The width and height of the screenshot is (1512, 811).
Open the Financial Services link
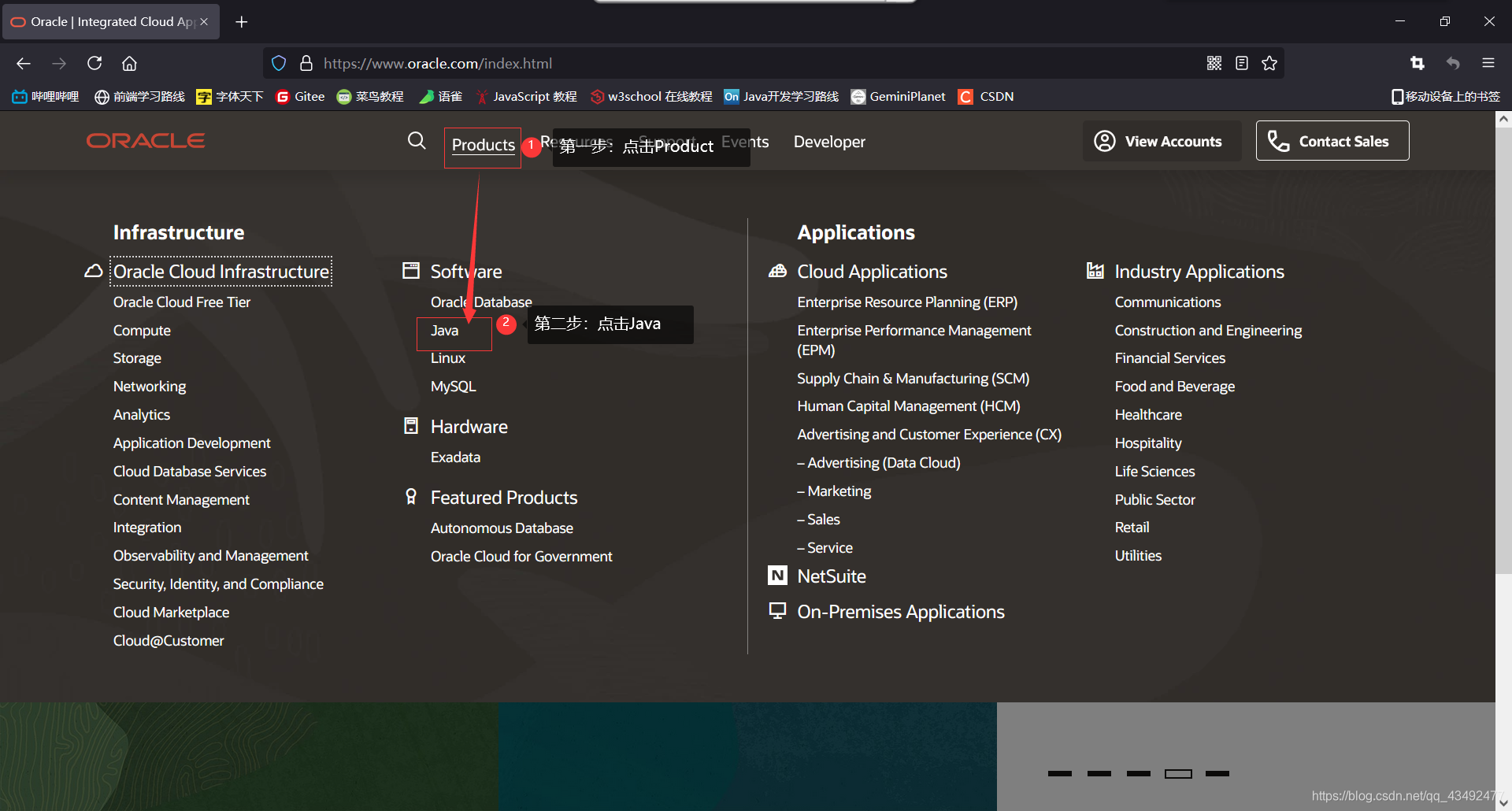coord(1170,358)
